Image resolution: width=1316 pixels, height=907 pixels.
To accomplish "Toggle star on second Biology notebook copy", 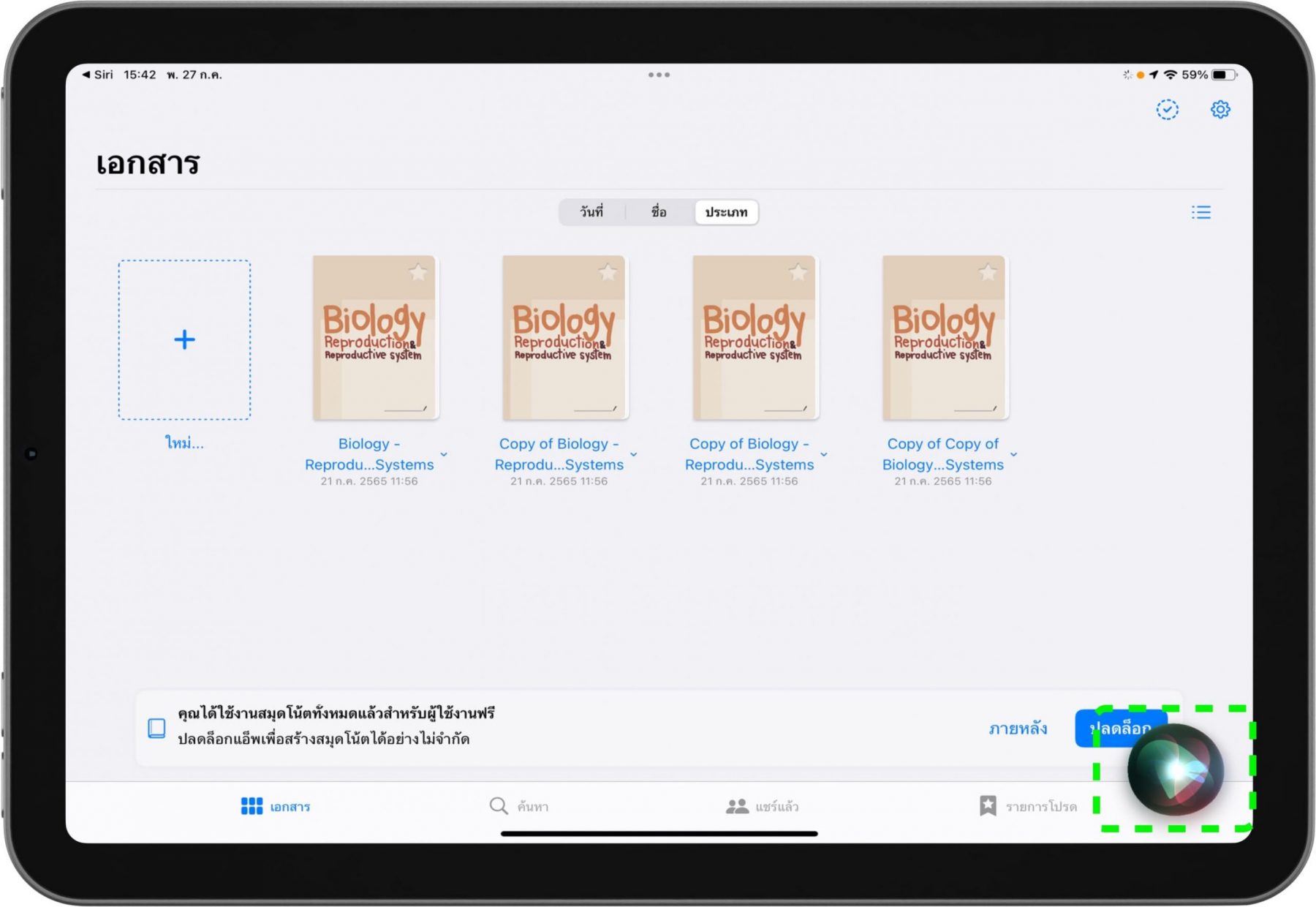I will [607, 273].
